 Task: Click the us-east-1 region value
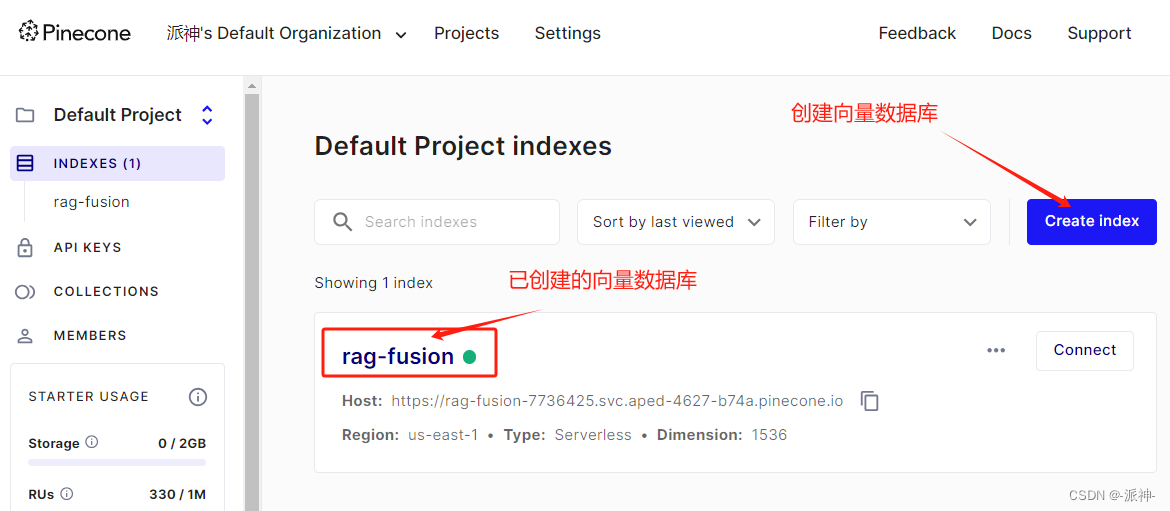443,435
